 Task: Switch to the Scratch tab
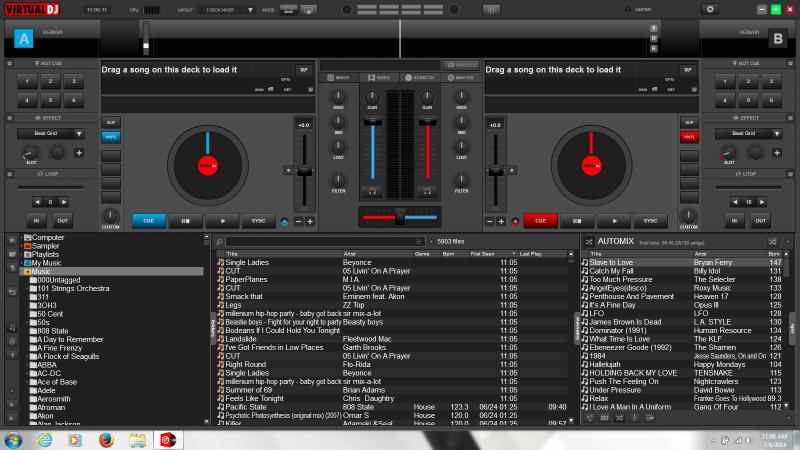[x=420, y=78]
